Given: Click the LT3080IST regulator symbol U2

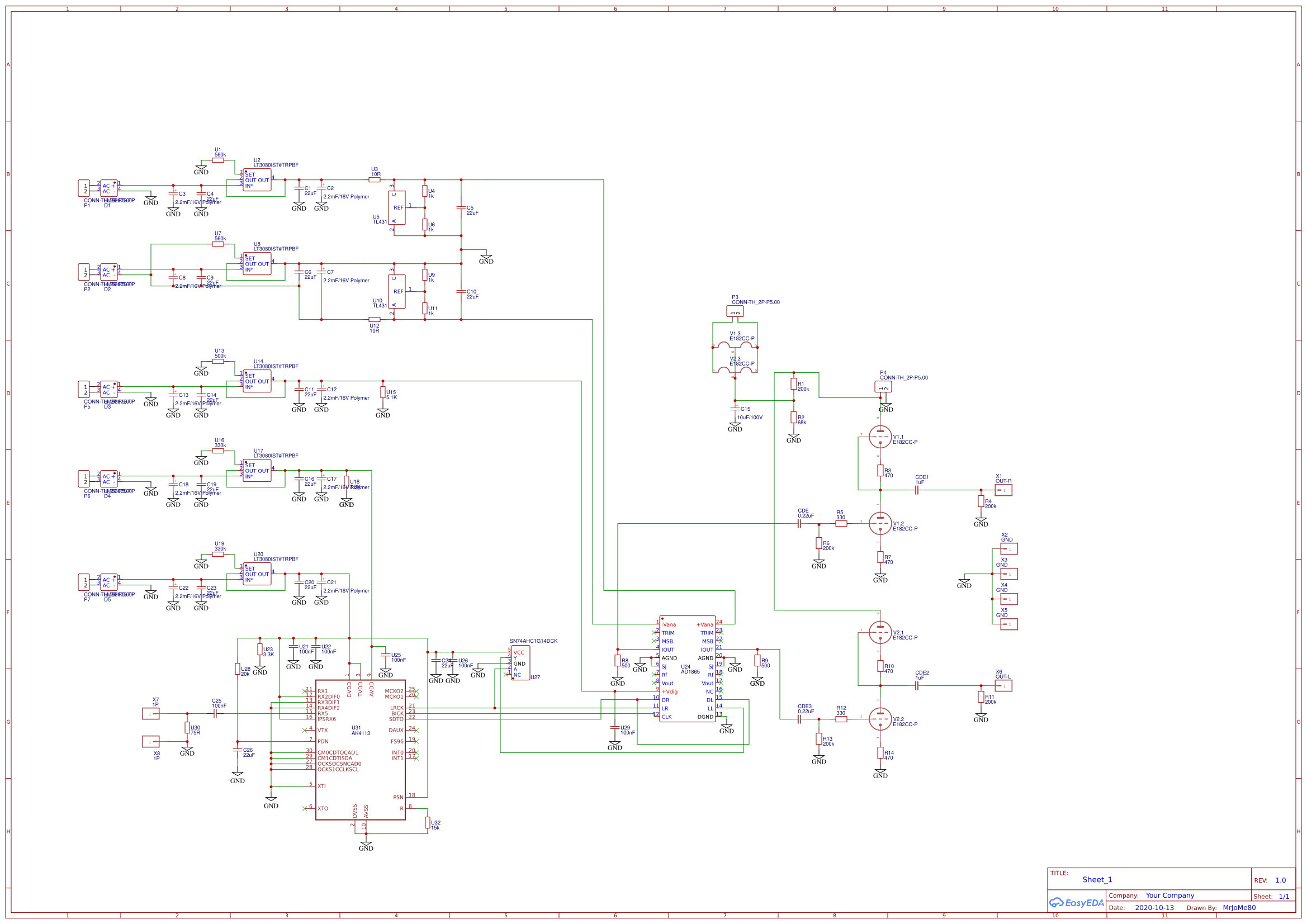Looking at the screenshot, I should pyautogui.click(x=256, y=179).
